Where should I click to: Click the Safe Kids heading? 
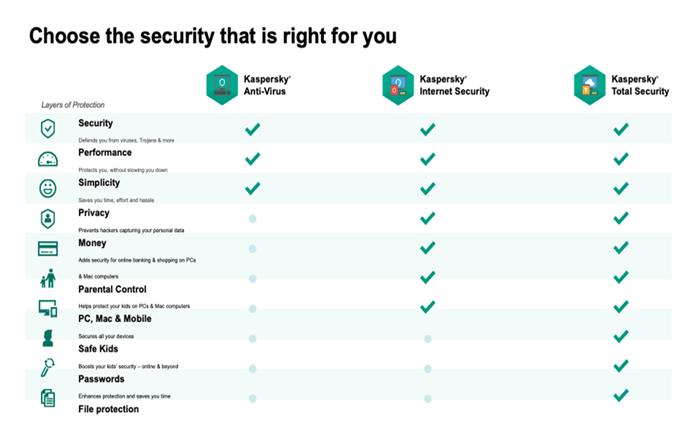point(98,349)
